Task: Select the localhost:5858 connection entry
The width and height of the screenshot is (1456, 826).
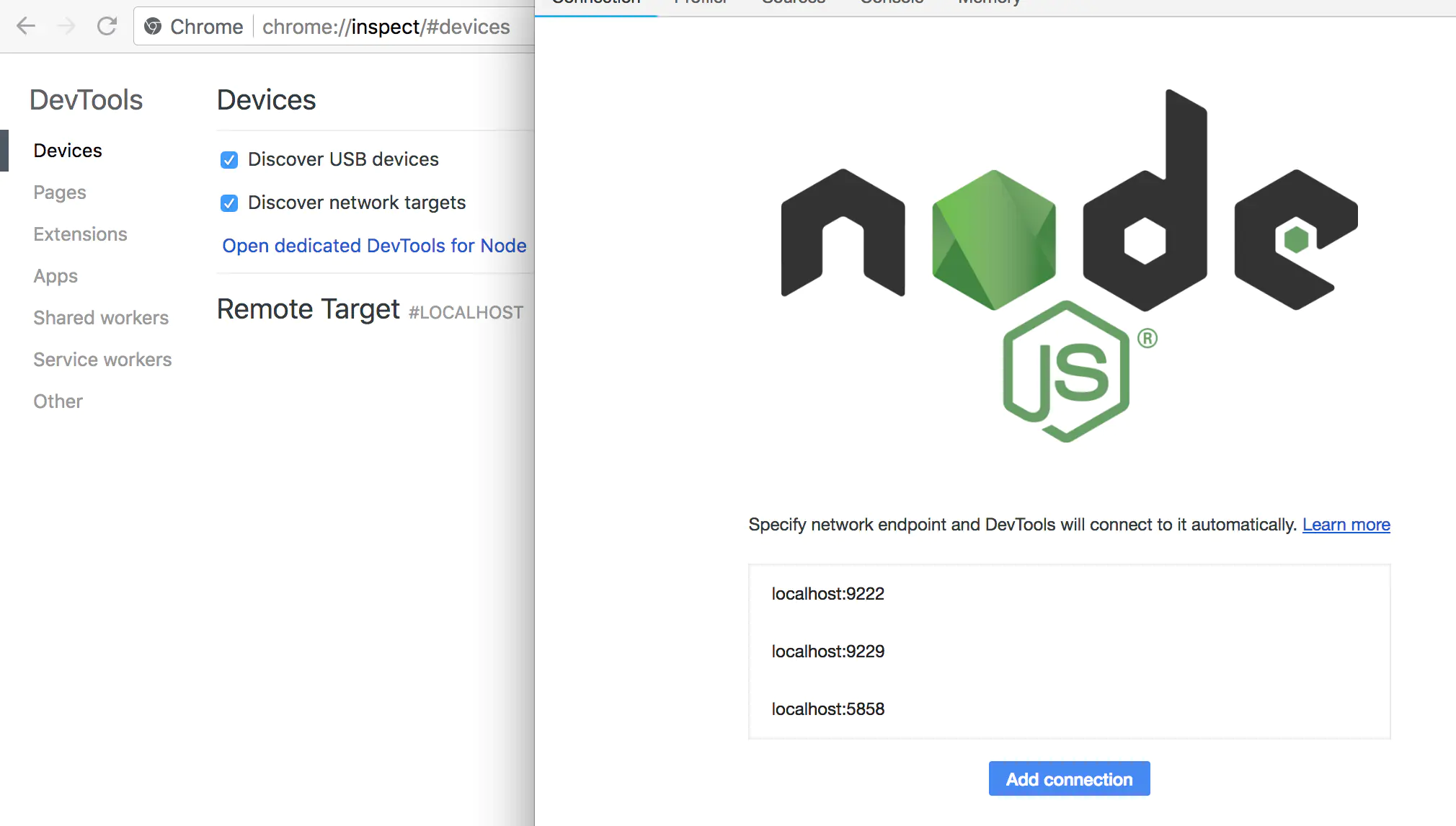Action: 827,709
